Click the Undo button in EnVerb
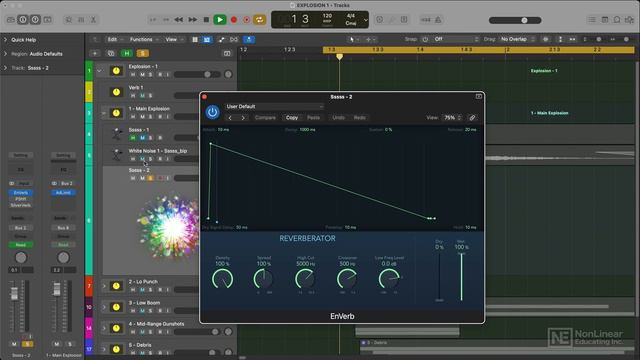Viewport: 640px width, 360px height. [338, 118]
